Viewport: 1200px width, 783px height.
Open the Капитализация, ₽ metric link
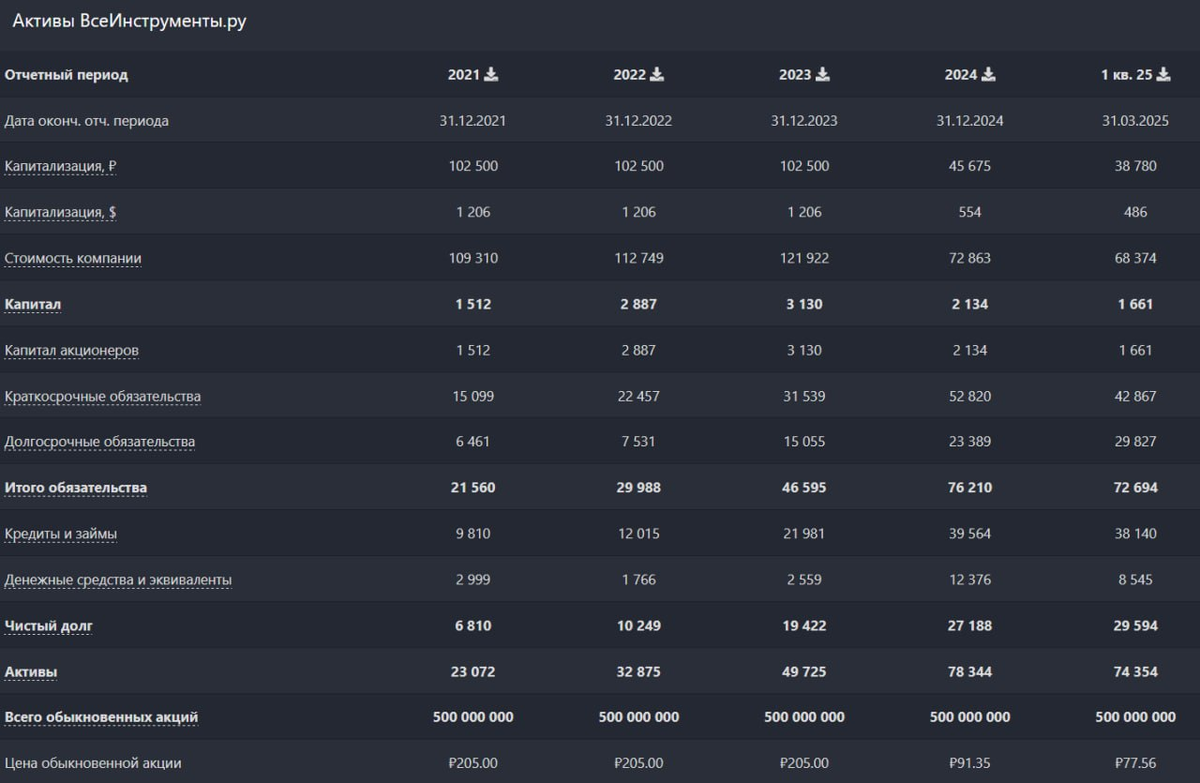point(60,167)
